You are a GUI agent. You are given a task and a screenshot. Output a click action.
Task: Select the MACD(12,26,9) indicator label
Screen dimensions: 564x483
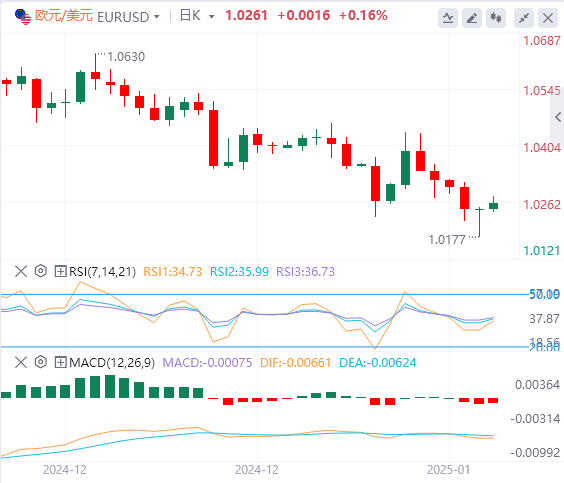pos(112,363)
